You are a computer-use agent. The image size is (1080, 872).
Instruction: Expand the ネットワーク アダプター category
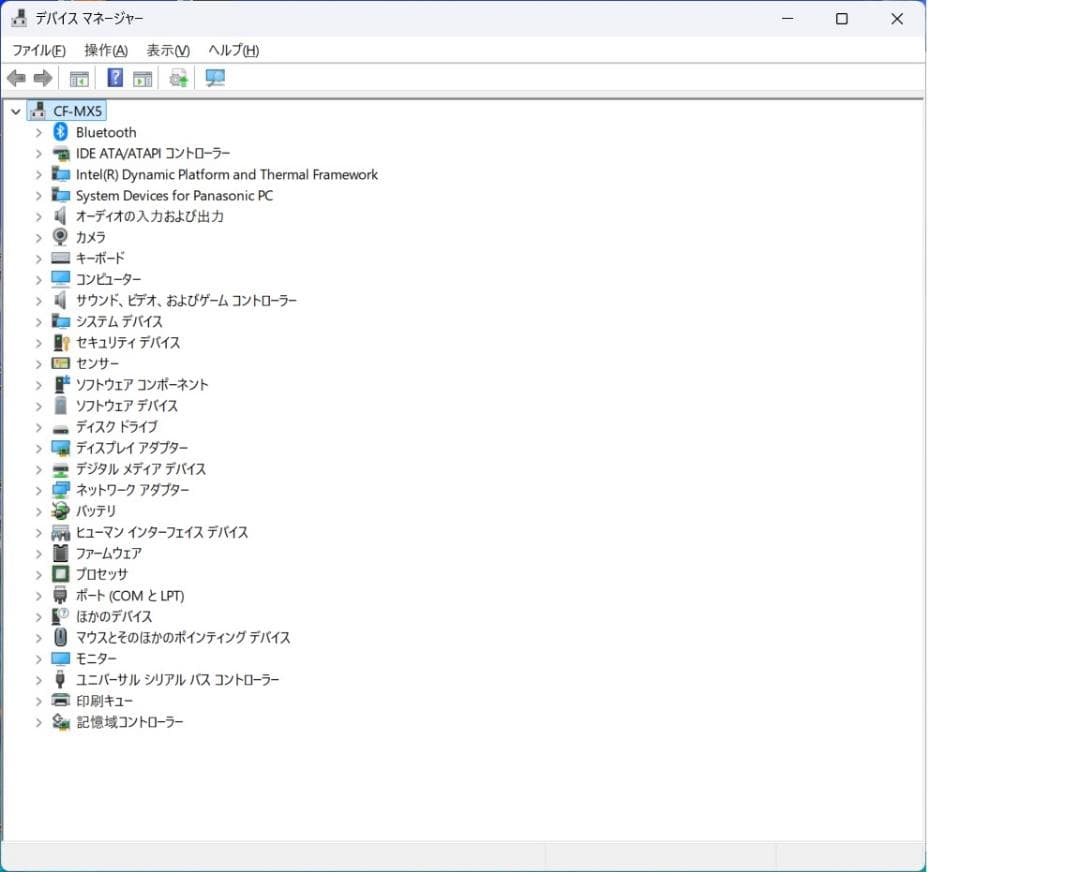[x=38, y=490]
